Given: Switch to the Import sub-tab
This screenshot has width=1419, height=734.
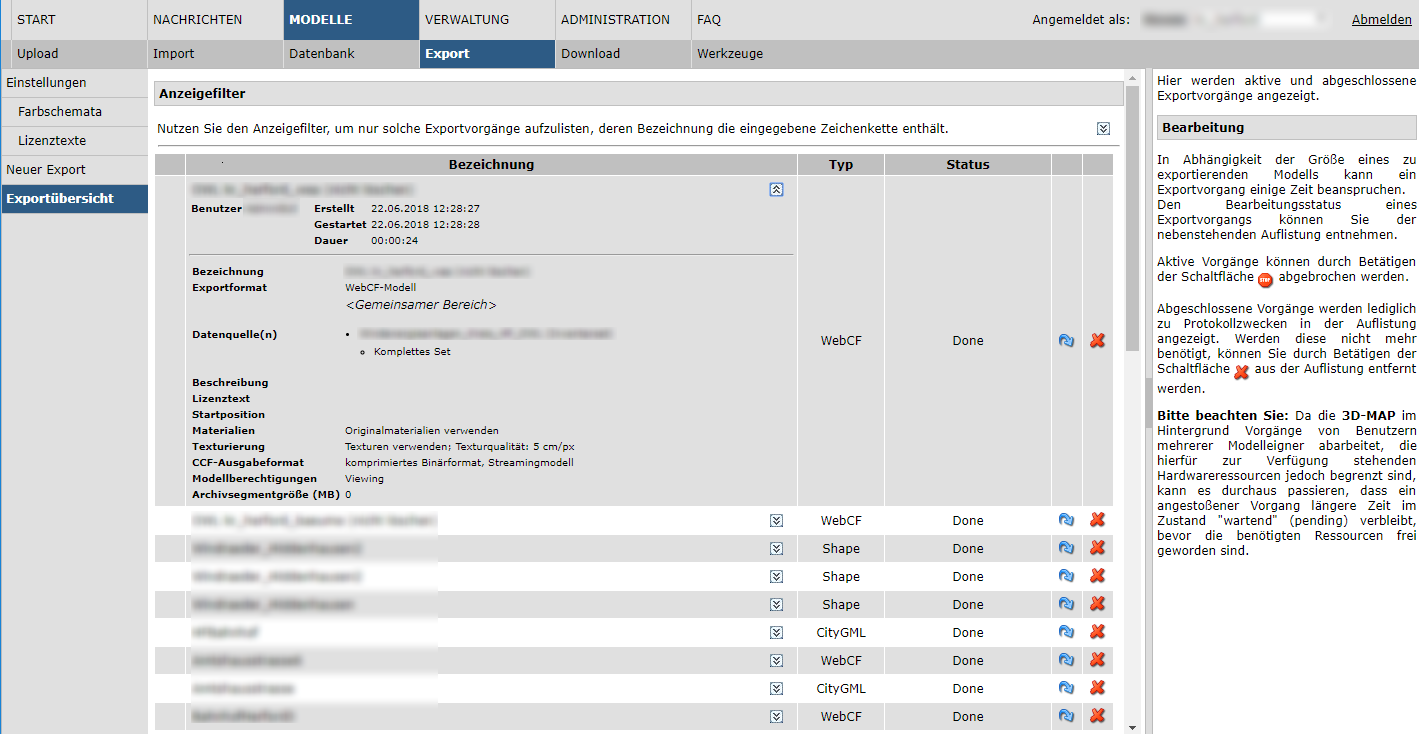Looking at the screenshot, I should pos(215,54).
